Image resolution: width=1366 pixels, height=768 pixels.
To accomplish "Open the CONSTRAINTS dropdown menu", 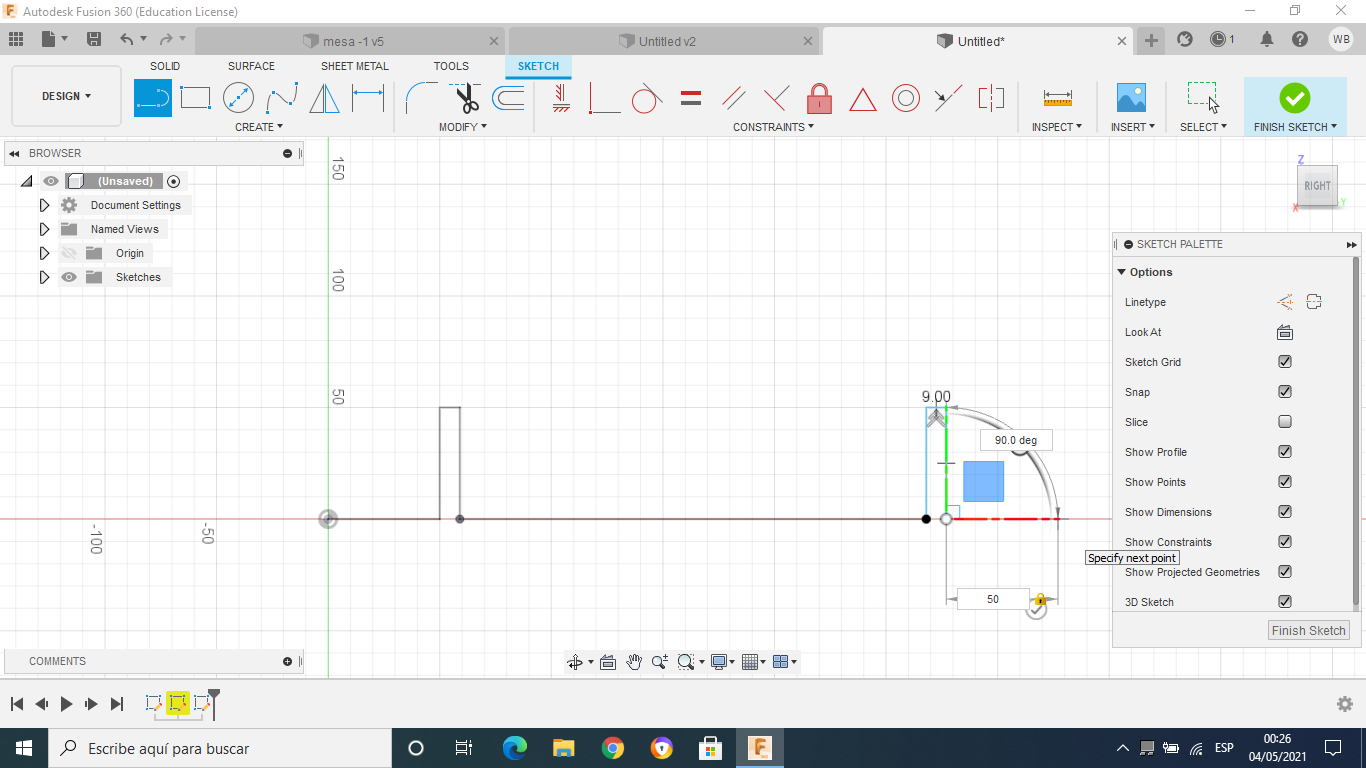I will [773, 127].
